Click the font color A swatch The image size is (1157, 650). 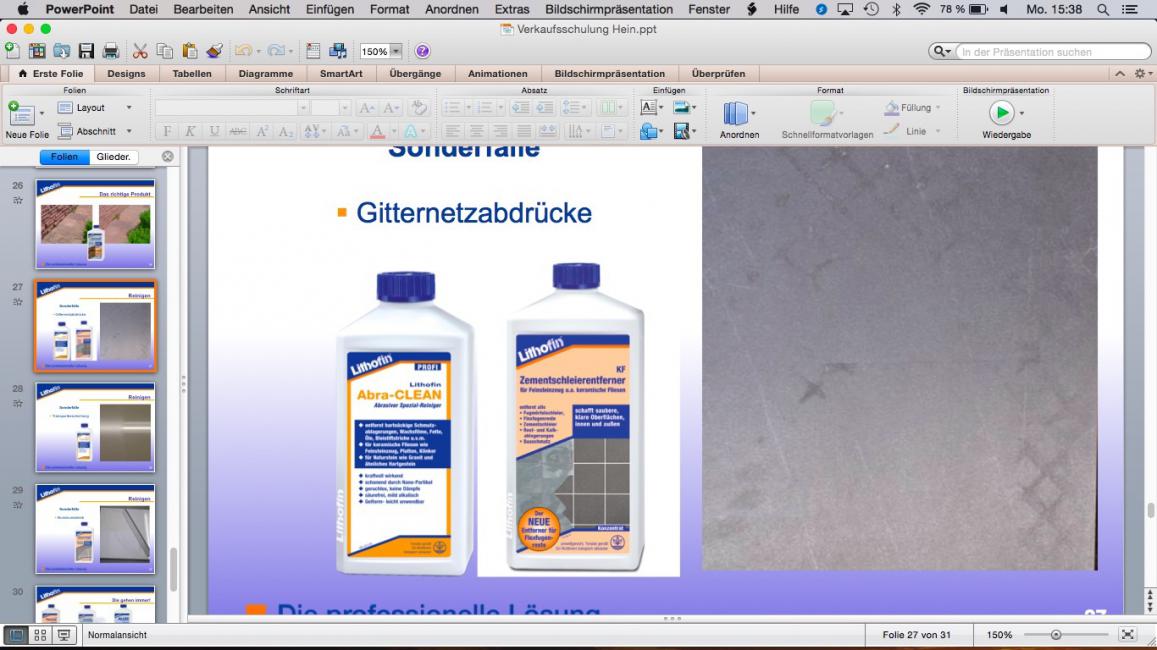tap(377, 131)
